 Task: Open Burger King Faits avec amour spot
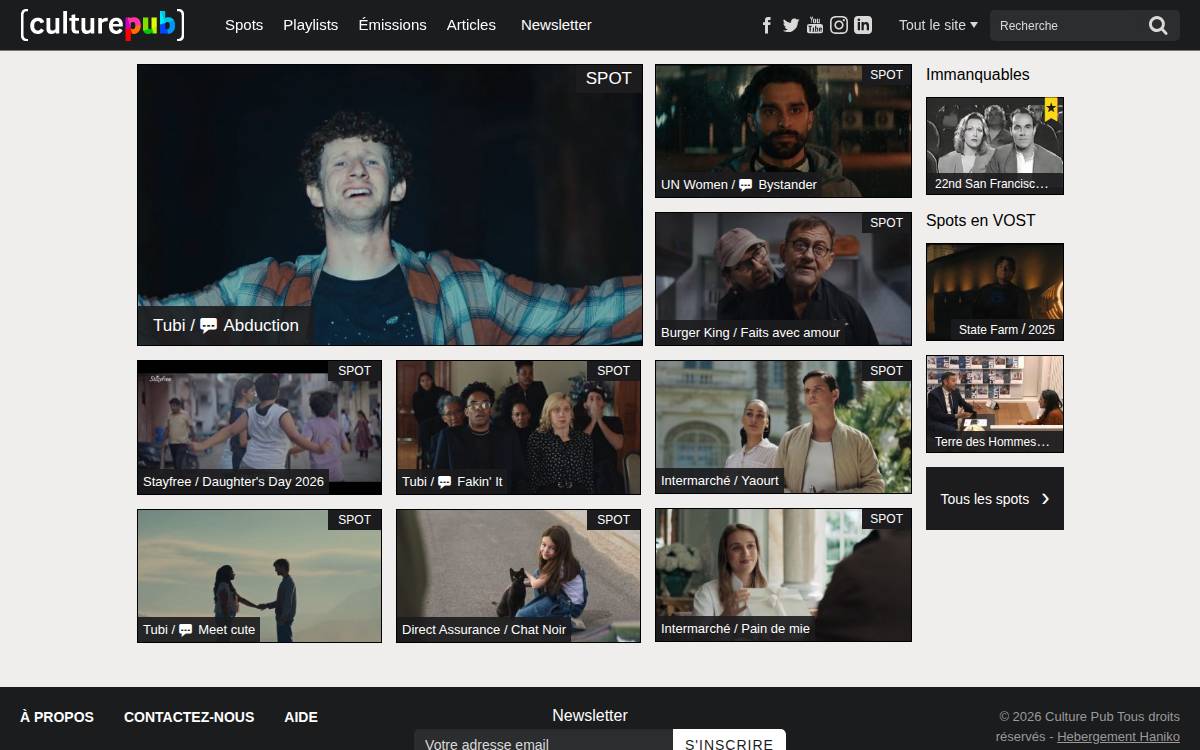[x=783, y=279]
